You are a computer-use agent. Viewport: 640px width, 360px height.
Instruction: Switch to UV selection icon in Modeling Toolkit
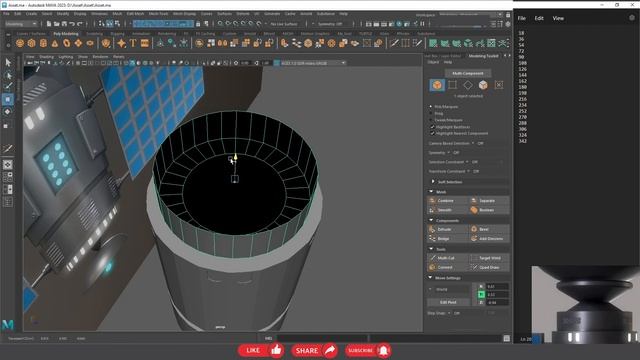point(498,85)
